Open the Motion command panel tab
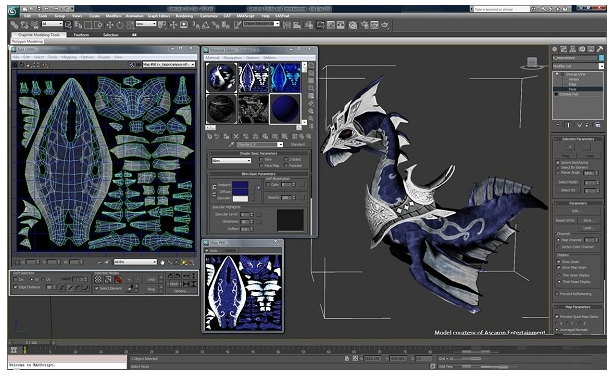The image size is (615, 377). click(x=582, y=49)
